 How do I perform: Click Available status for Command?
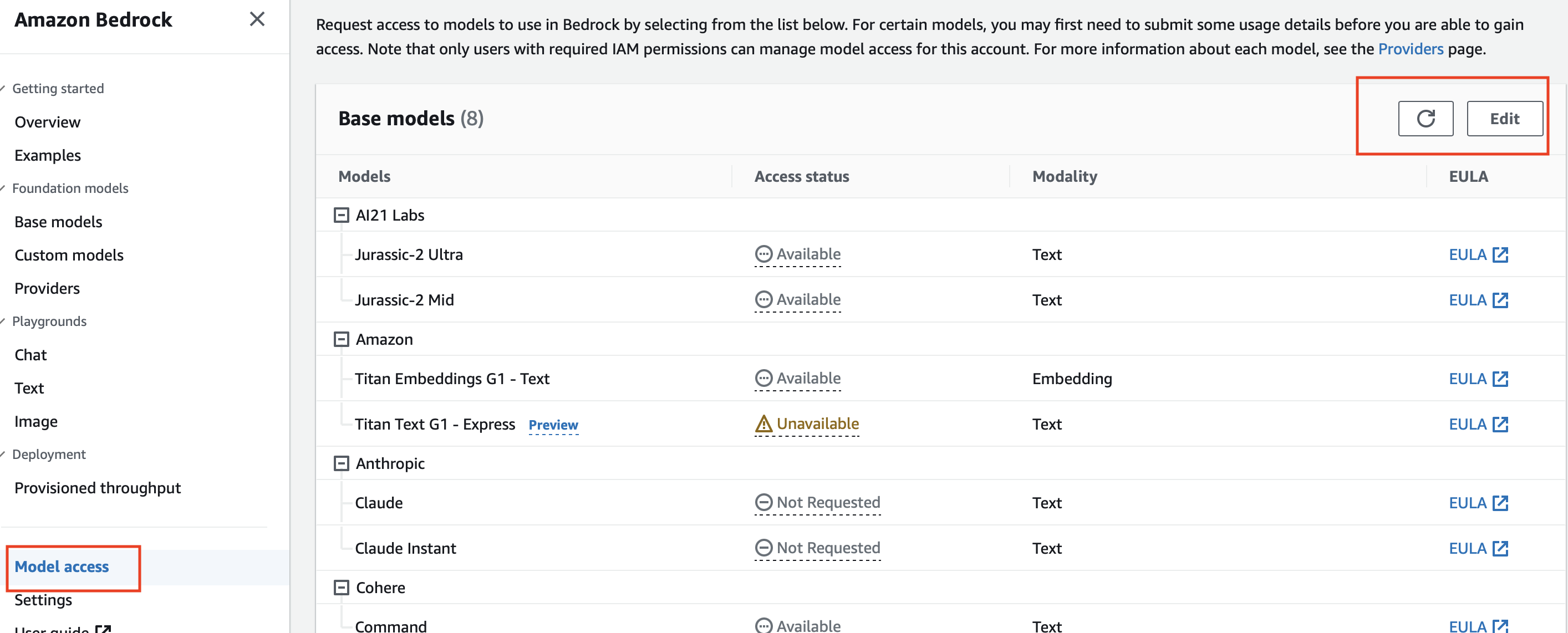(797, 625)
